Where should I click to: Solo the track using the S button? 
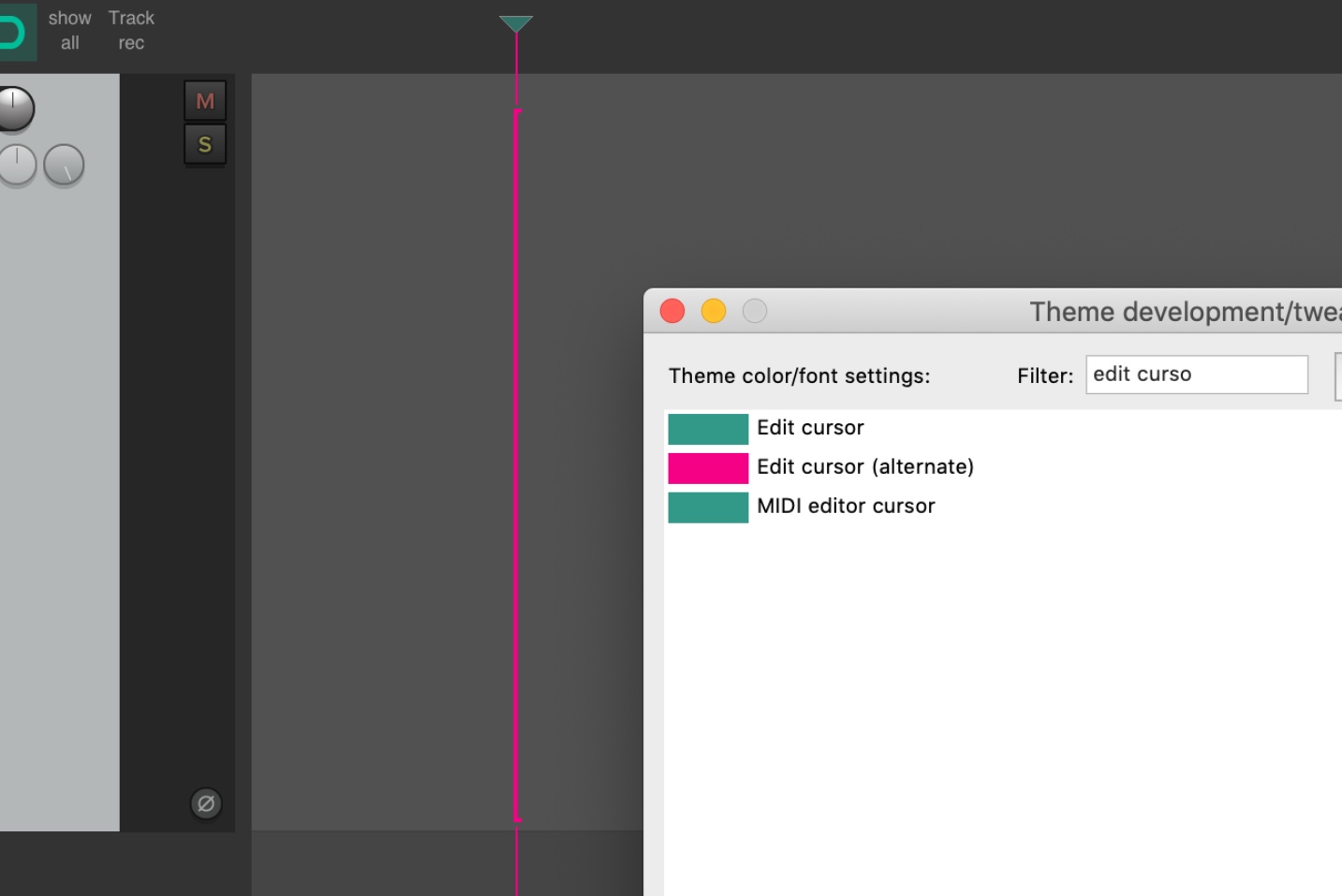[205, 144]
